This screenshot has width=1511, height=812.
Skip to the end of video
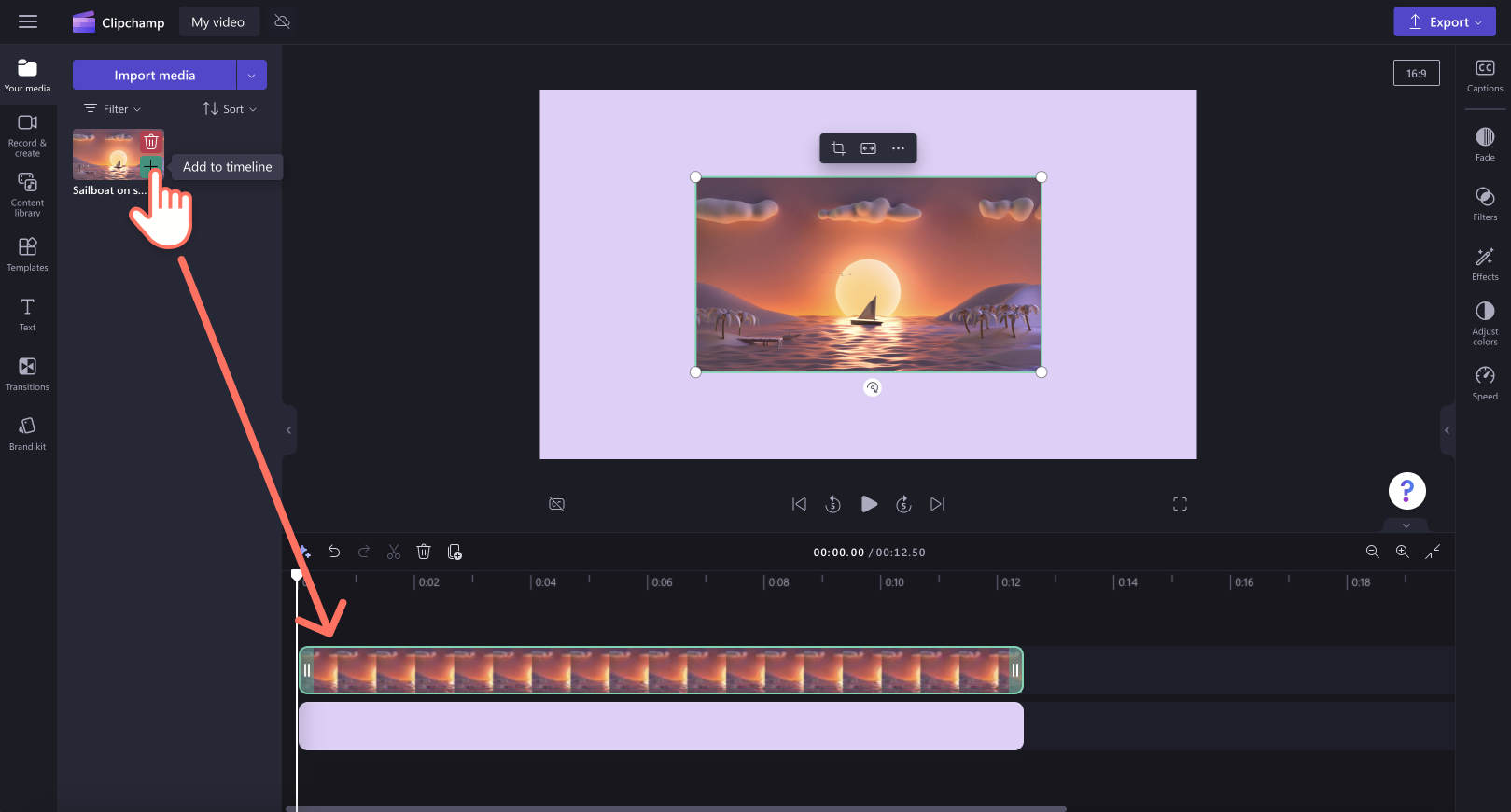938,504
